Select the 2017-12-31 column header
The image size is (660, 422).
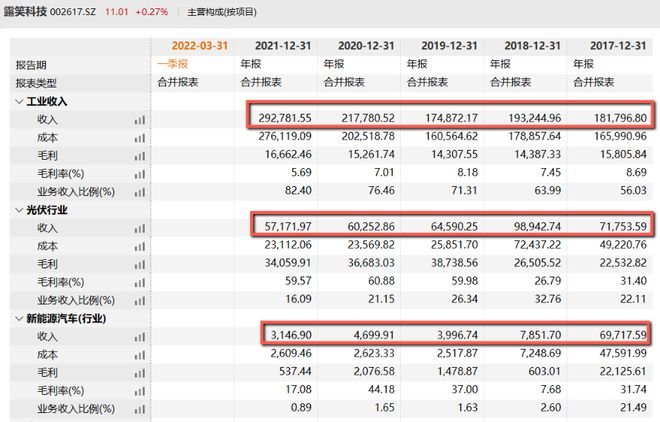618,45
